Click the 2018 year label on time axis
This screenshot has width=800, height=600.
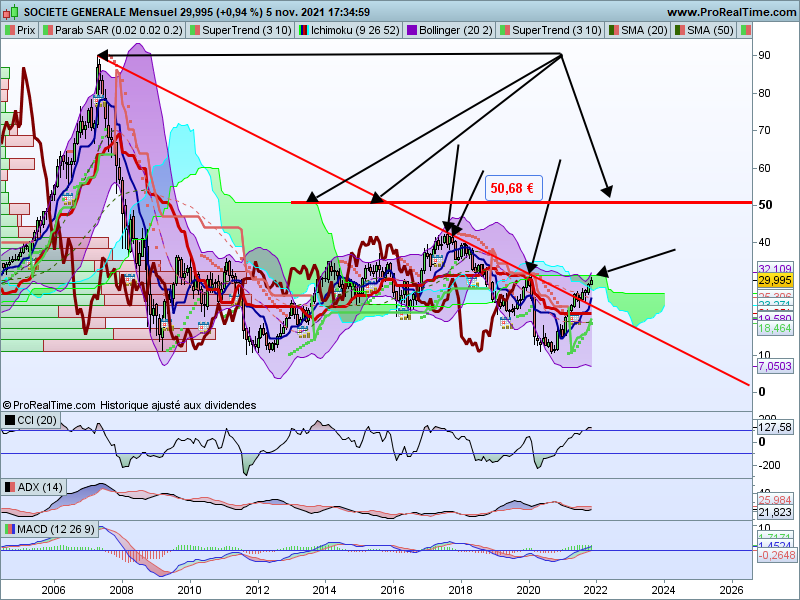click(460, 590)
